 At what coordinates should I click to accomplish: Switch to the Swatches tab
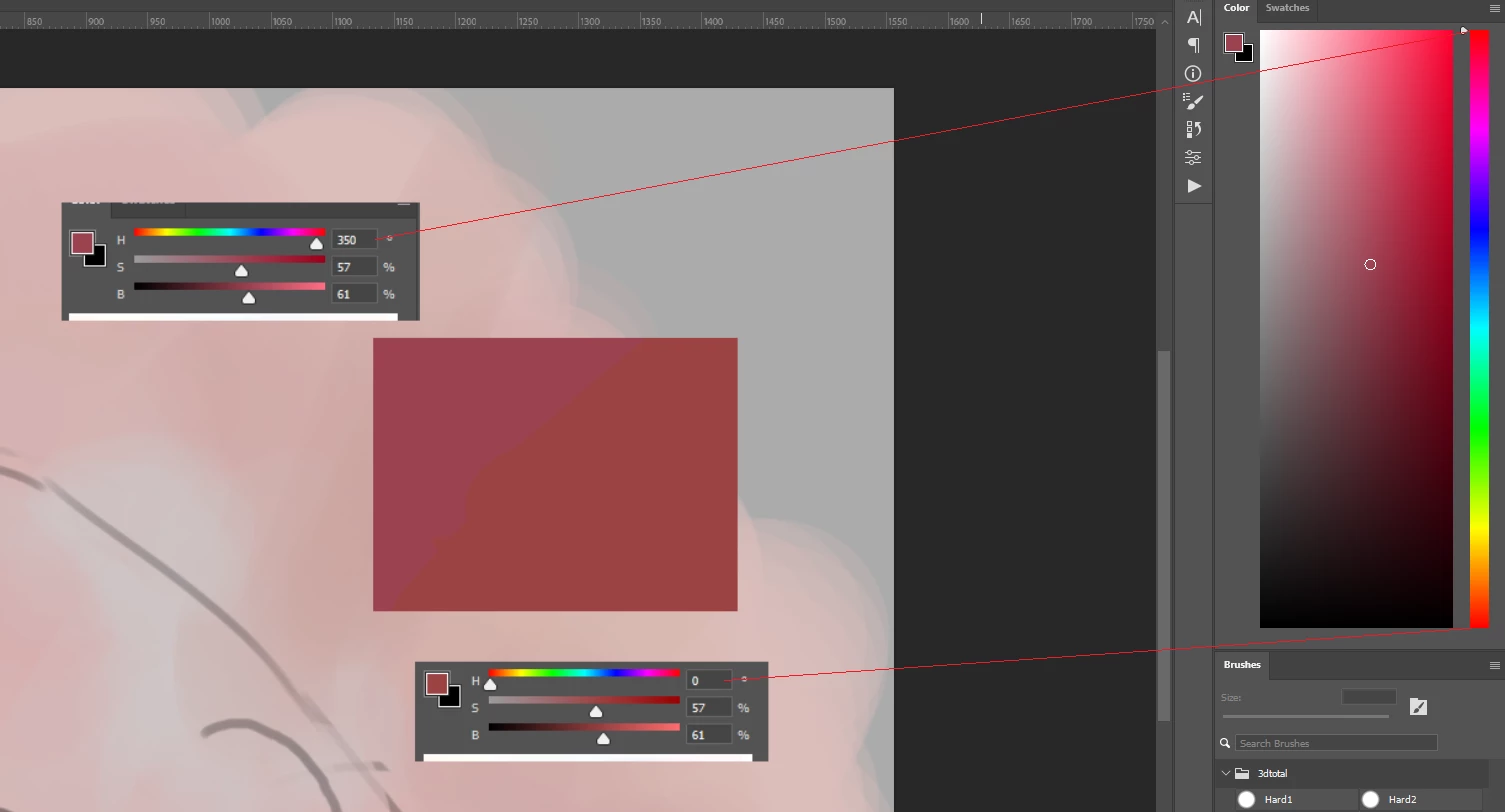point(1287,8)
